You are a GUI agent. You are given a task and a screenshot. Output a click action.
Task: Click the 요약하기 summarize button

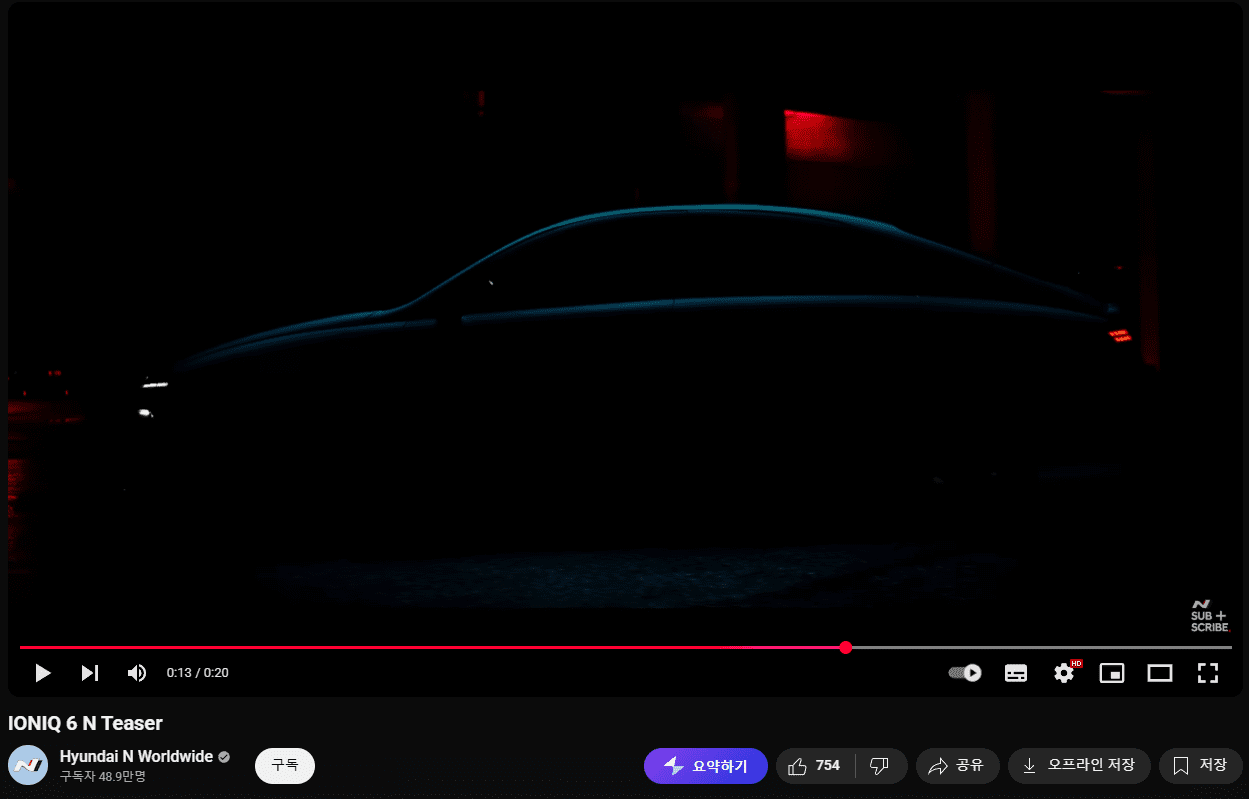(x=706, y=766)
